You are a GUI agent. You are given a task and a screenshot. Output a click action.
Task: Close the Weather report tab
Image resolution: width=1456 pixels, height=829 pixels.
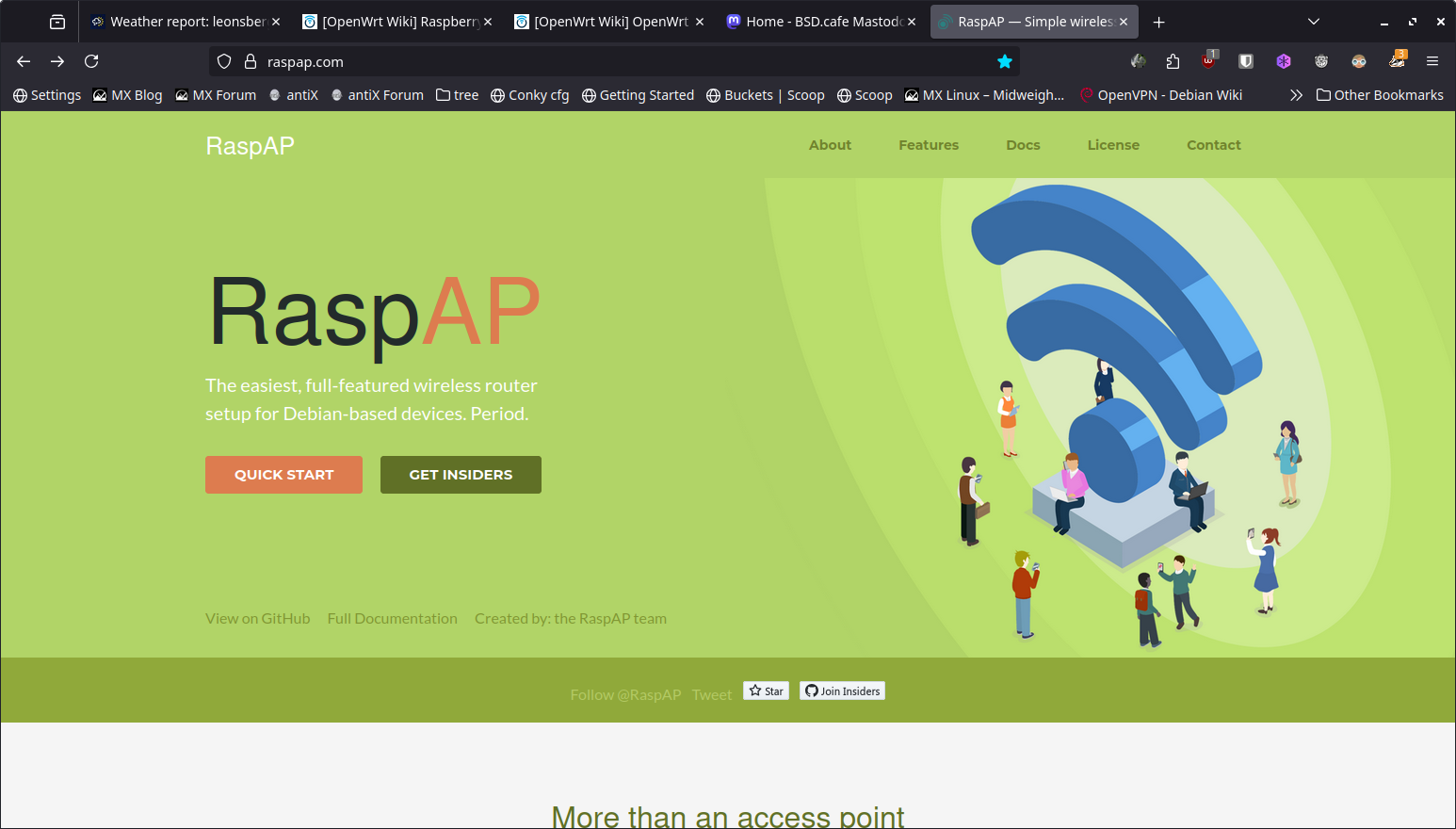276,22
